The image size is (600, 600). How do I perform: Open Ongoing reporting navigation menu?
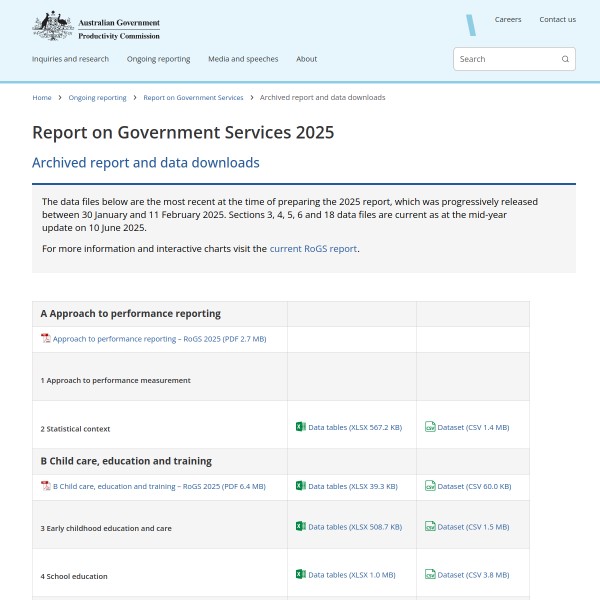[x=158, y=59]
